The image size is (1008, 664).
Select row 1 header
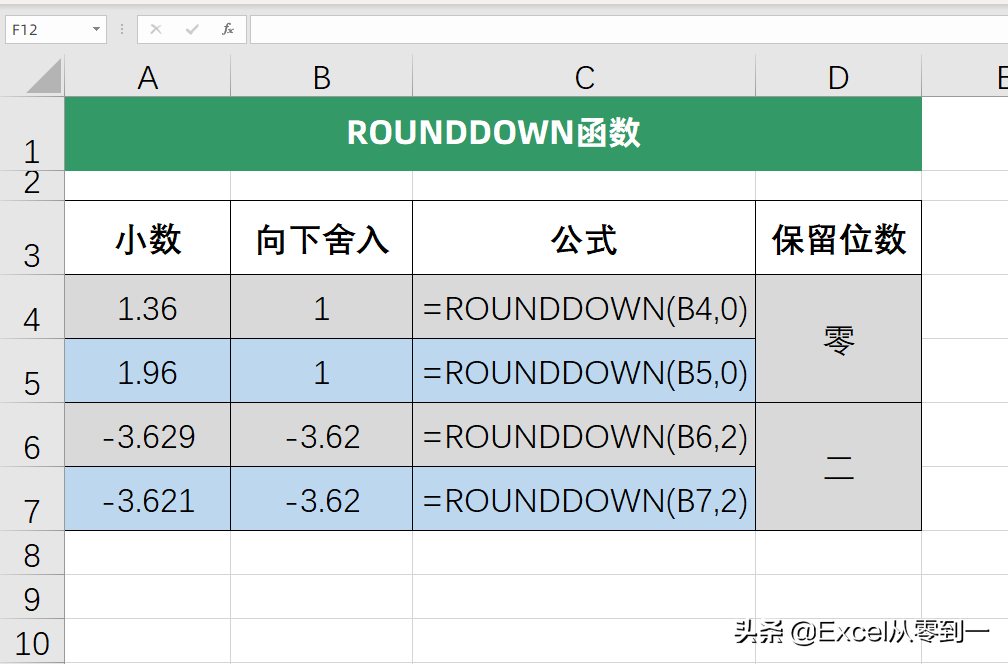pos(32,134)
